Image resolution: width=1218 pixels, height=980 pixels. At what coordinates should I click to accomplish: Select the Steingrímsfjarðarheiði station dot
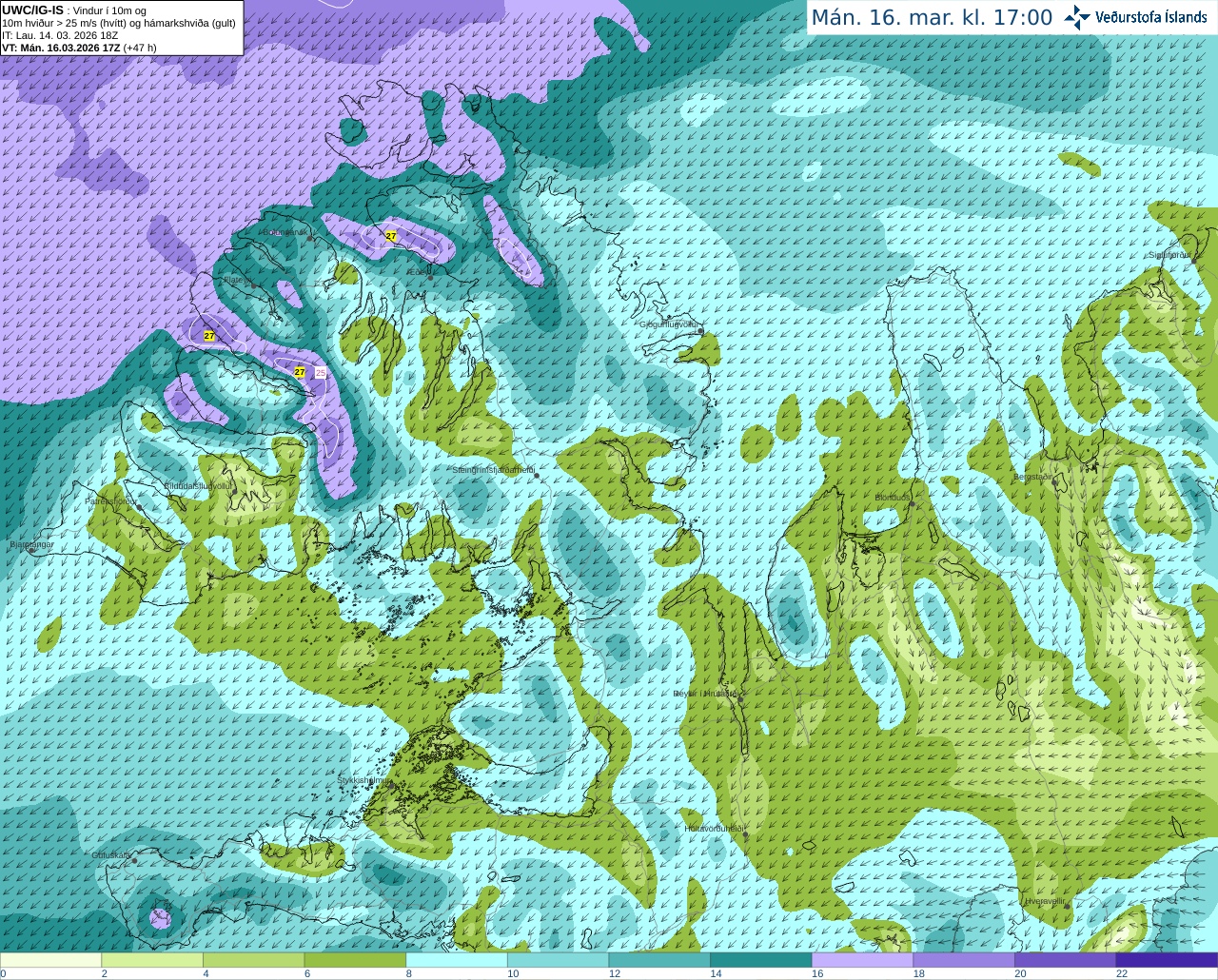tap(536, 475)
